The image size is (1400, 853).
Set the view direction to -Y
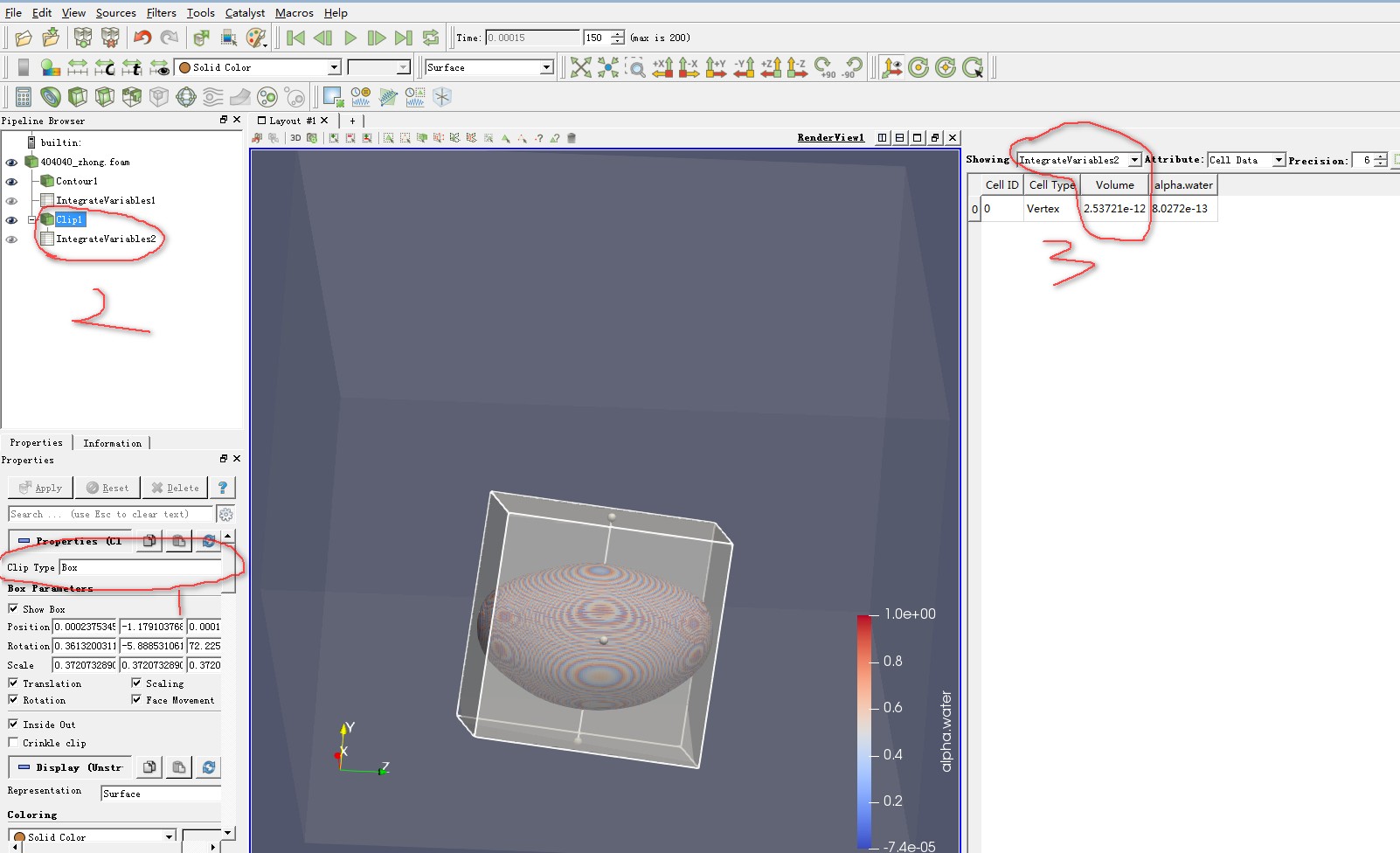pos(744,67)
